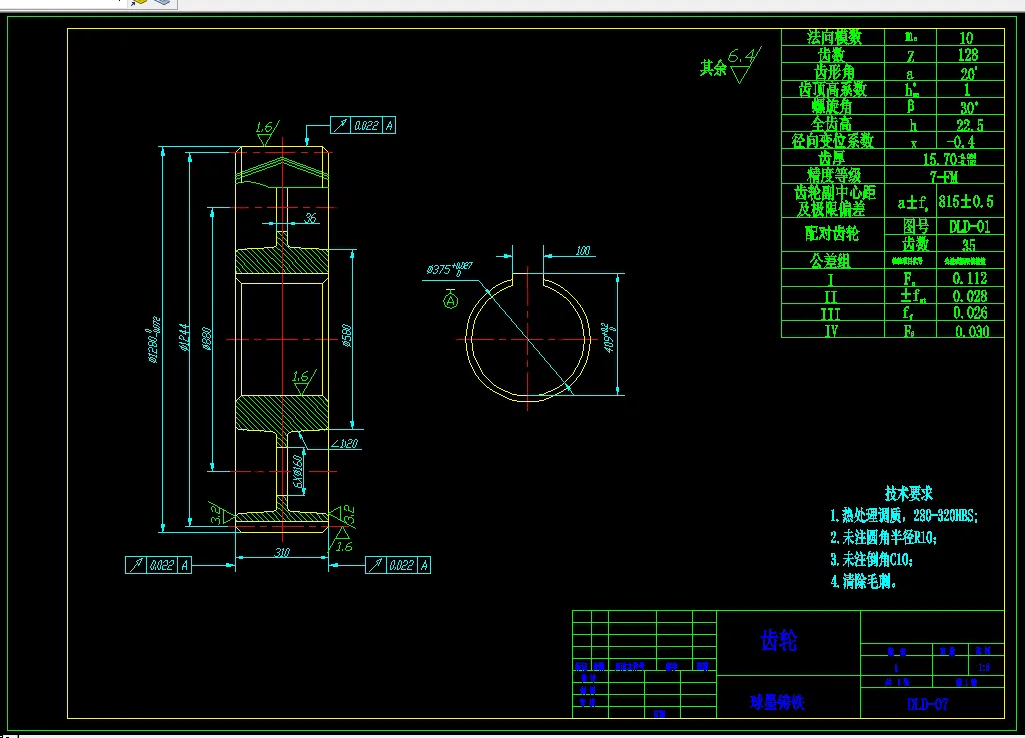Click the 0.112 tolerance value
The height and width of the screenshot is (738, 1025).
click(x=970, y=278)
